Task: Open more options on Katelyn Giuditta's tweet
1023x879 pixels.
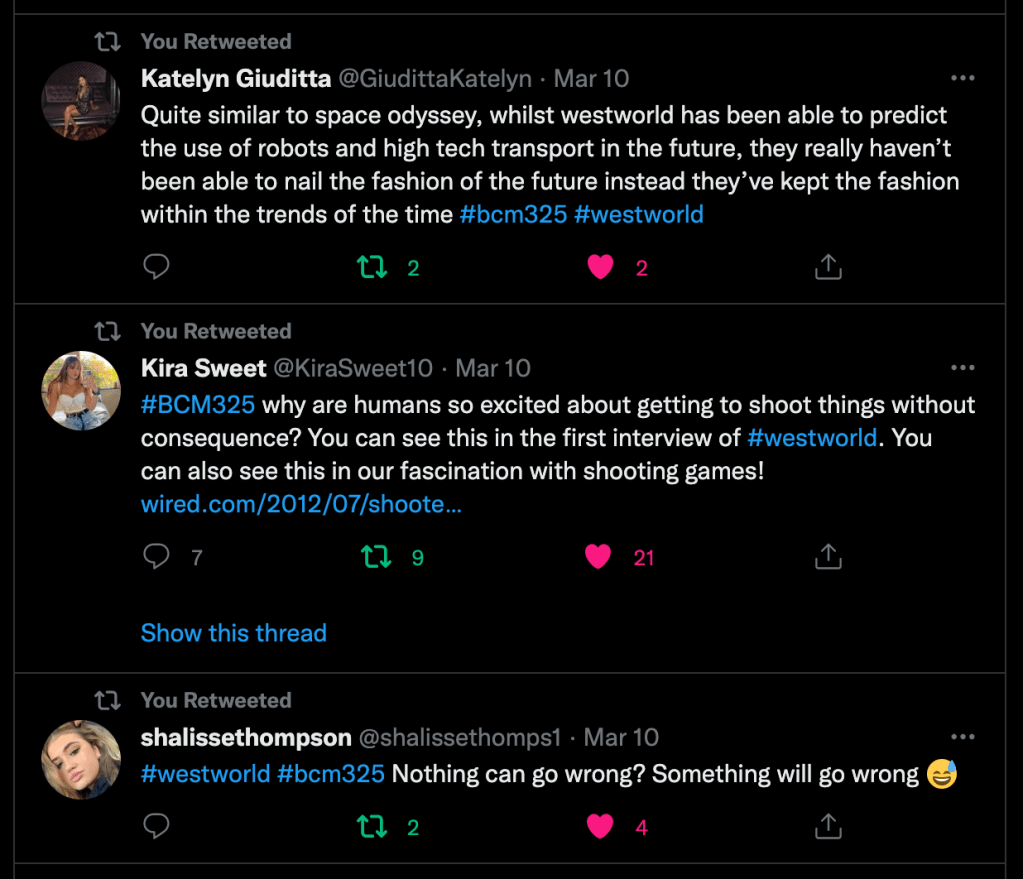Action: [x=962, y=78]
